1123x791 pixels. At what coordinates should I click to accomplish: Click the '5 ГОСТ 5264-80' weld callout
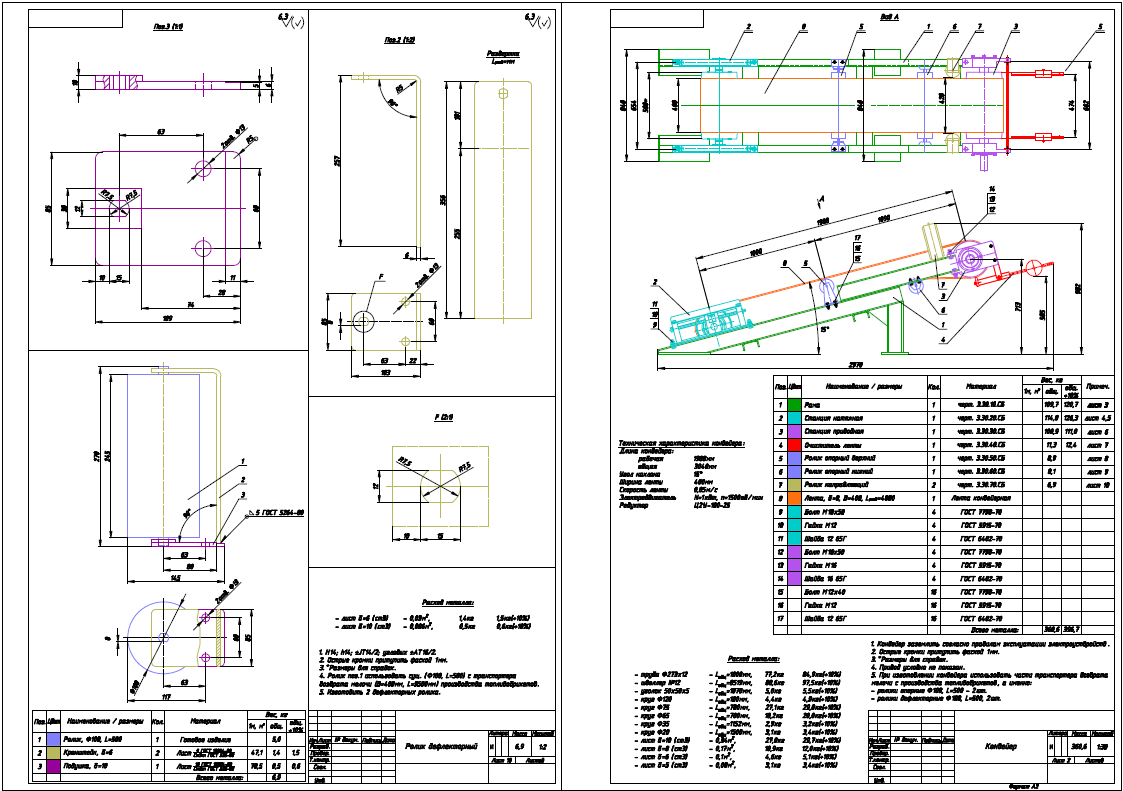pyautogui.click(x=278, y=512)
